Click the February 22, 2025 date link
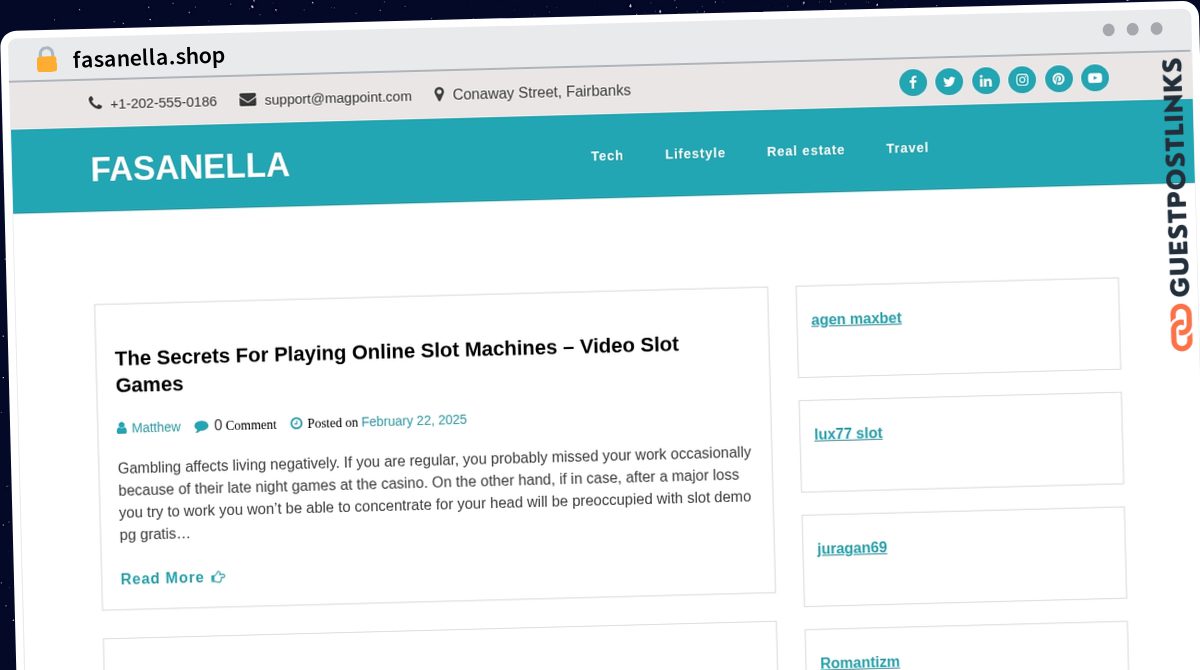Screen dimensions: 1200x670 point(414,420)
